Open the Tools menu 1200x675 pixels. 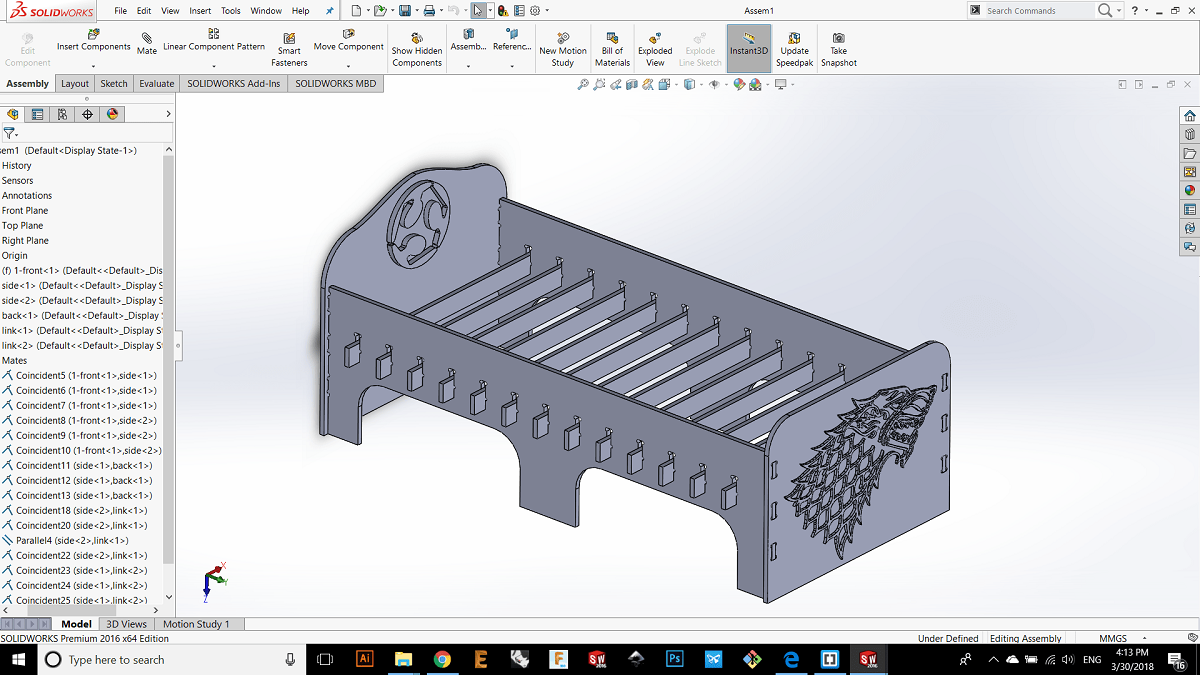point(231,11)
